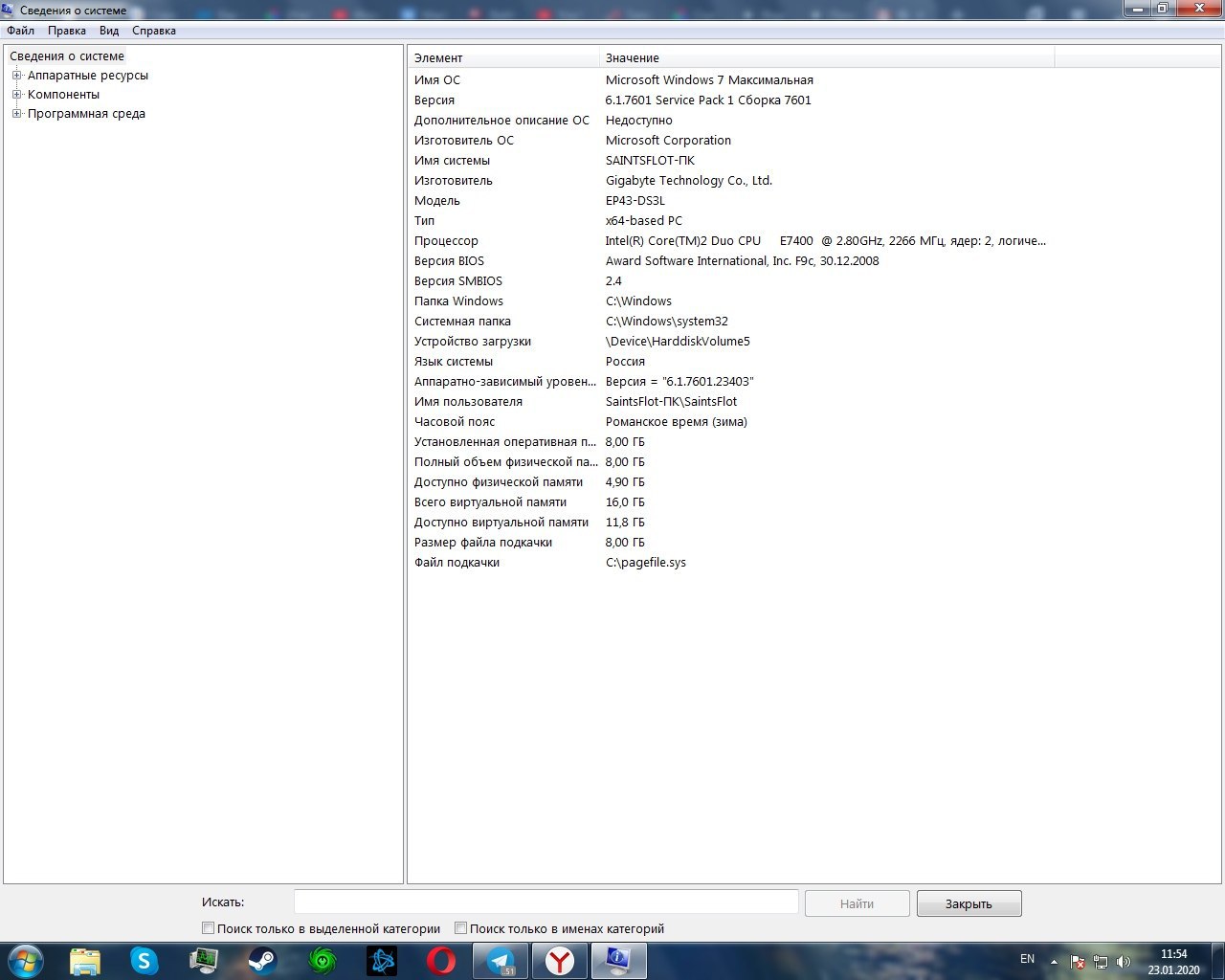The image size is (1225, 980).
Task: Expand the Программная среда tree node
Action: [x=16, y=113]
